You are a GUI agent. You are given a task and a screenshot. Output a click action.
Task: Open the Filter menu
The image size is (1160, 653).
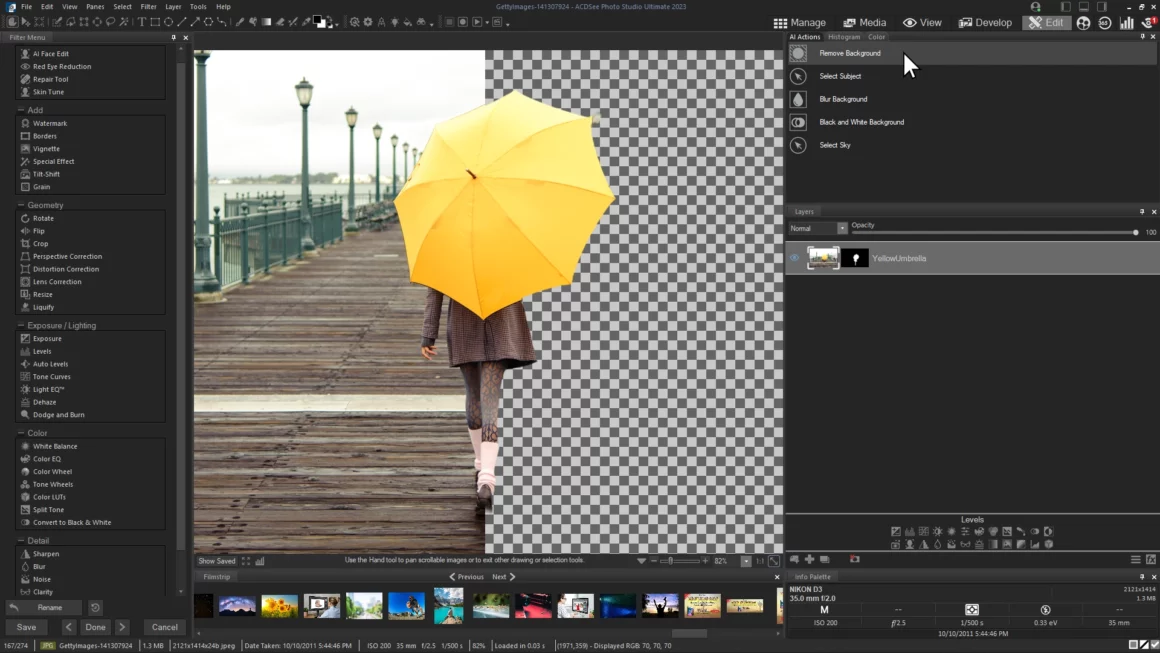[148, 7]
